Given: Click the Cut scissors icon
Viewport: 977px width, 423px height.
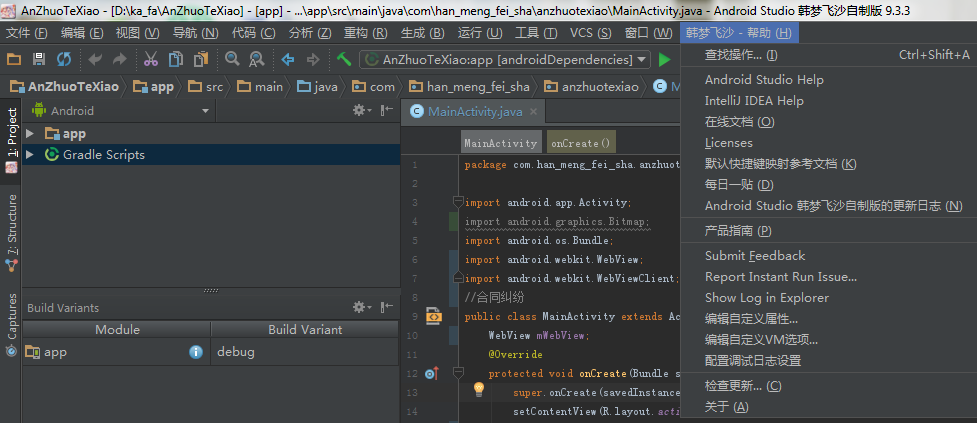Looking at the screenshot, I should tap(150, 60).
